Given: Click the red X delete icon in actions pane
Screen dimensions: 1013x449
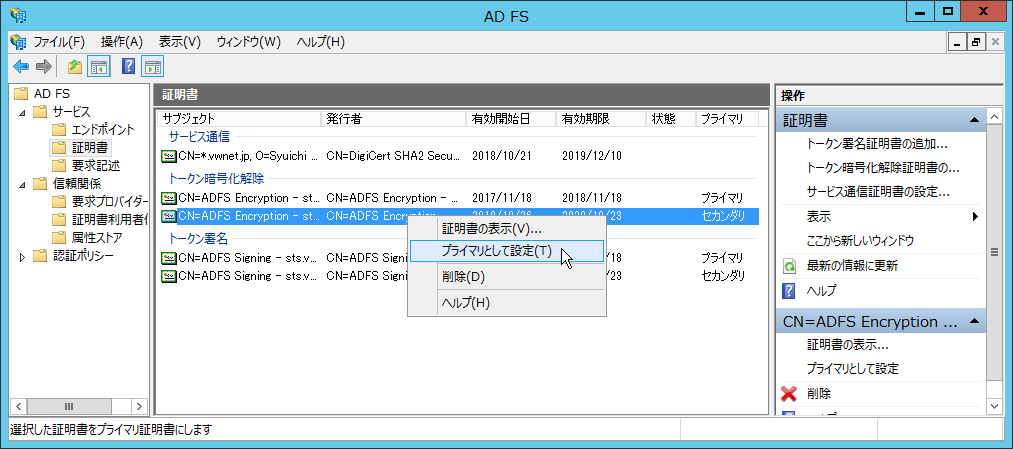Looking at the screenshot, I should [x=789, y=393].
